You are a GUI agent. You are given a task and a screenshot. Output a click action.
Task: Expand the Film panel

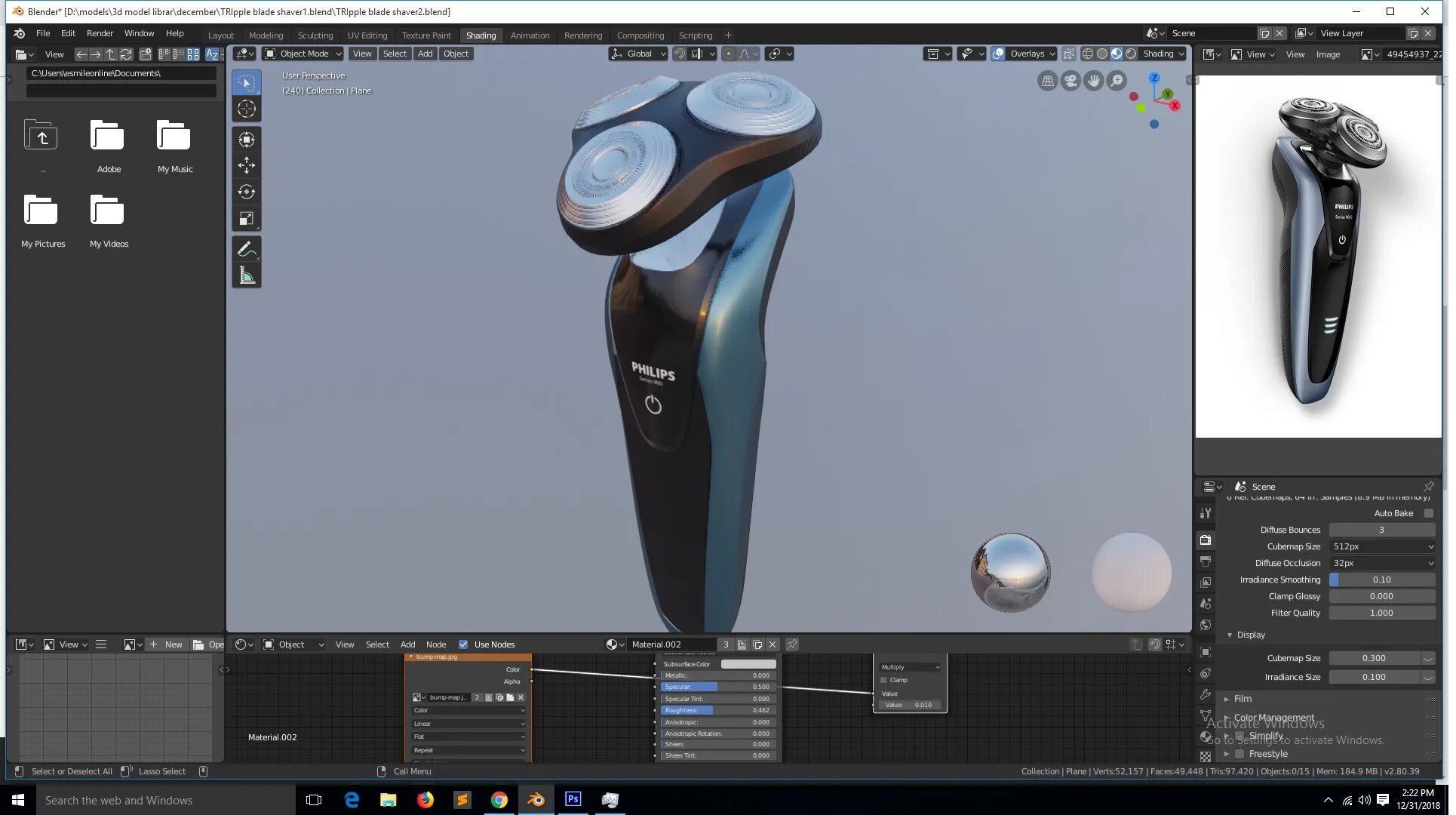(x=1243, y=699)
